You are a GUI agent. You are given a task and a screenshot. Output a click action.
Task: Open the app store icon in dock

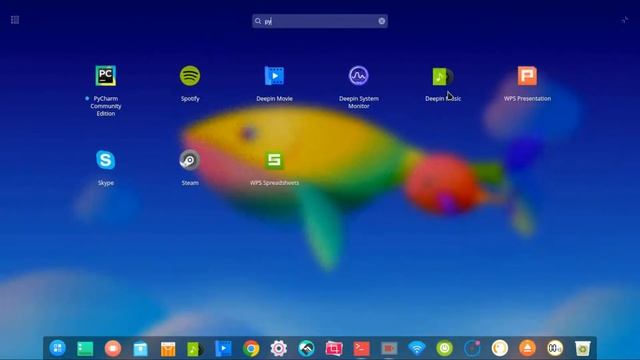[168, 349]
